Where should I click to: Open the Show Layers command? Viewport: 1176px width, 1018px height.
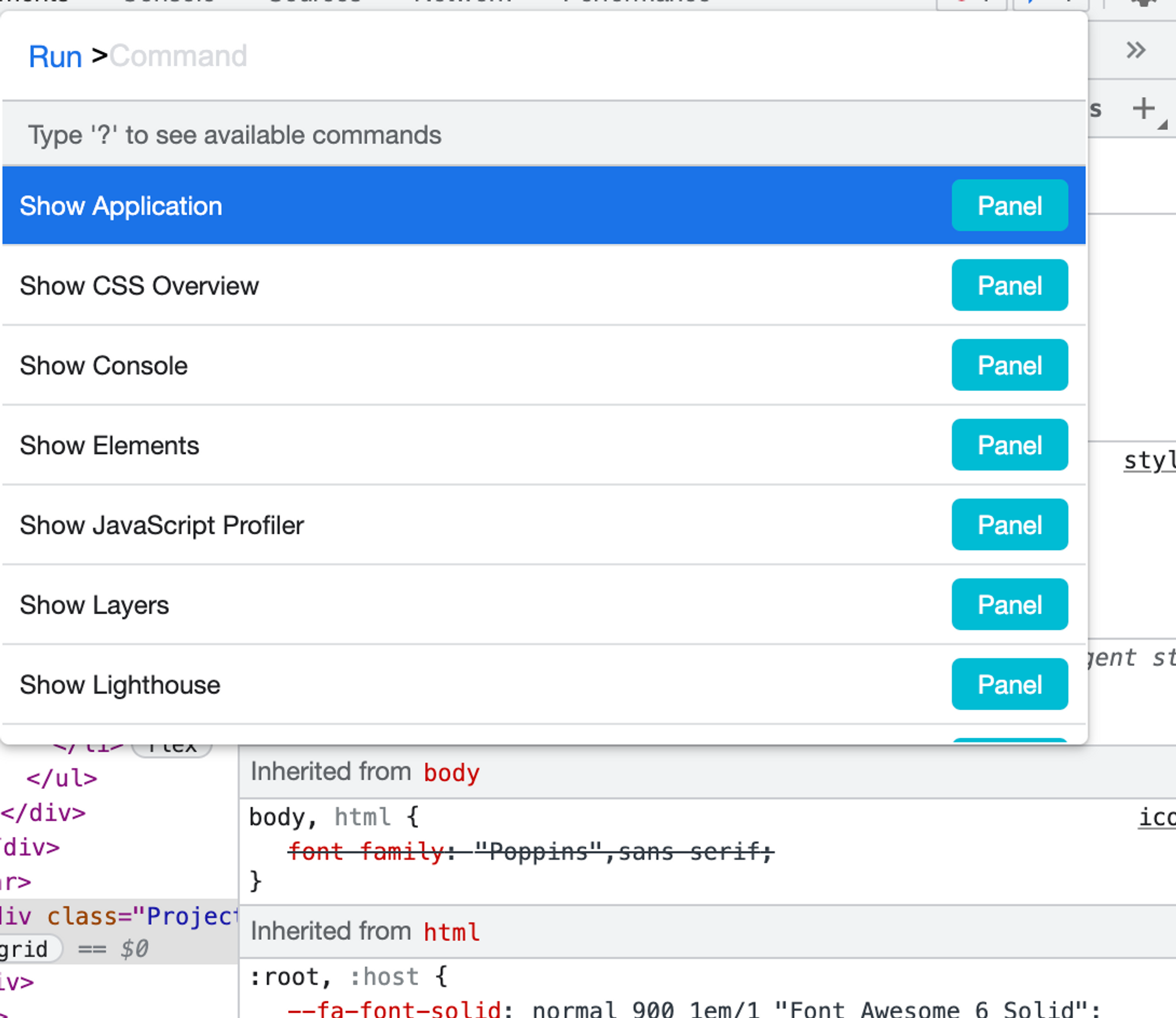(94, 605)
